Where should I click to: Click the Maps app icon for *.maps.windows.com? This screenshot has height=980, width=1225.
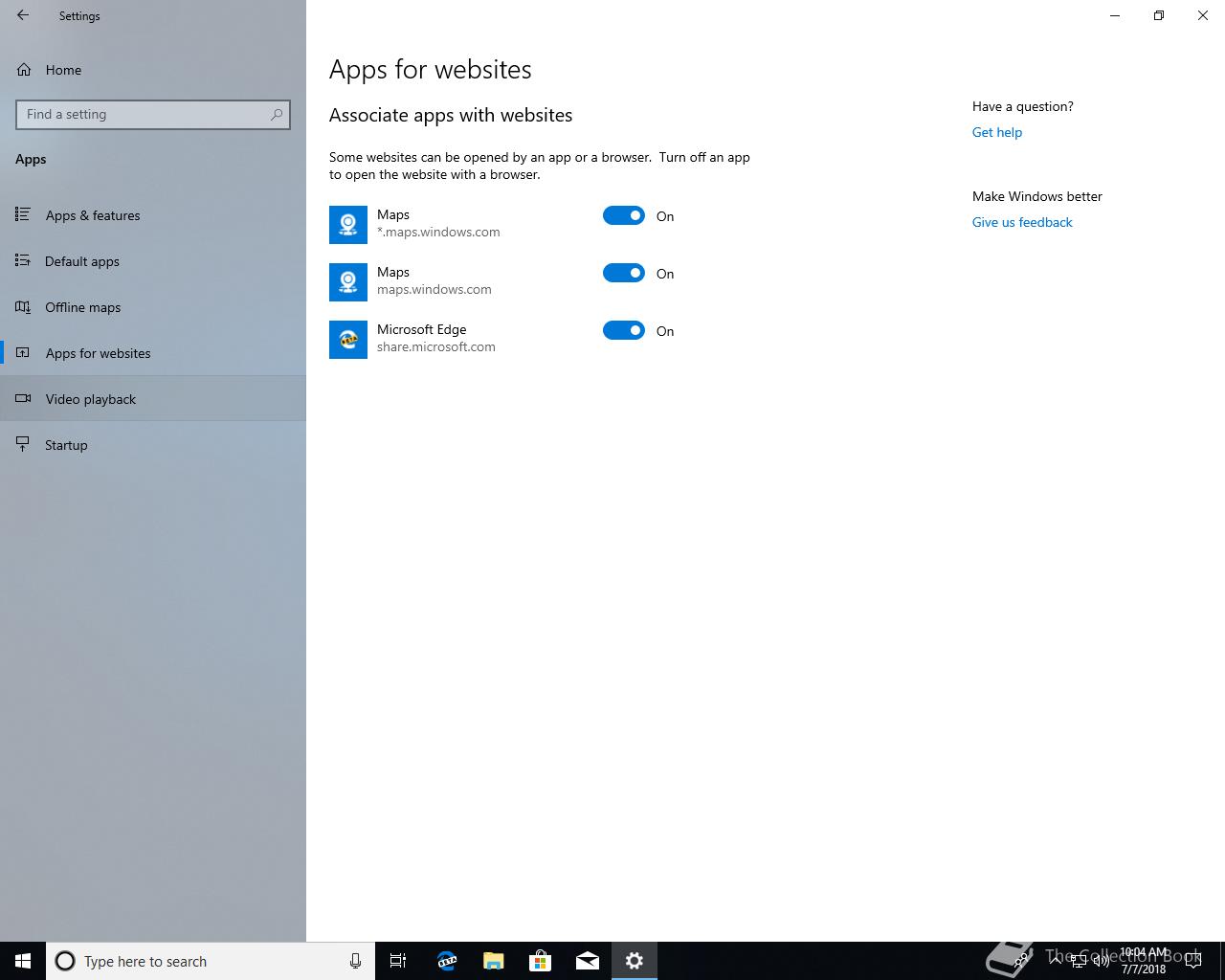point(348,225)
